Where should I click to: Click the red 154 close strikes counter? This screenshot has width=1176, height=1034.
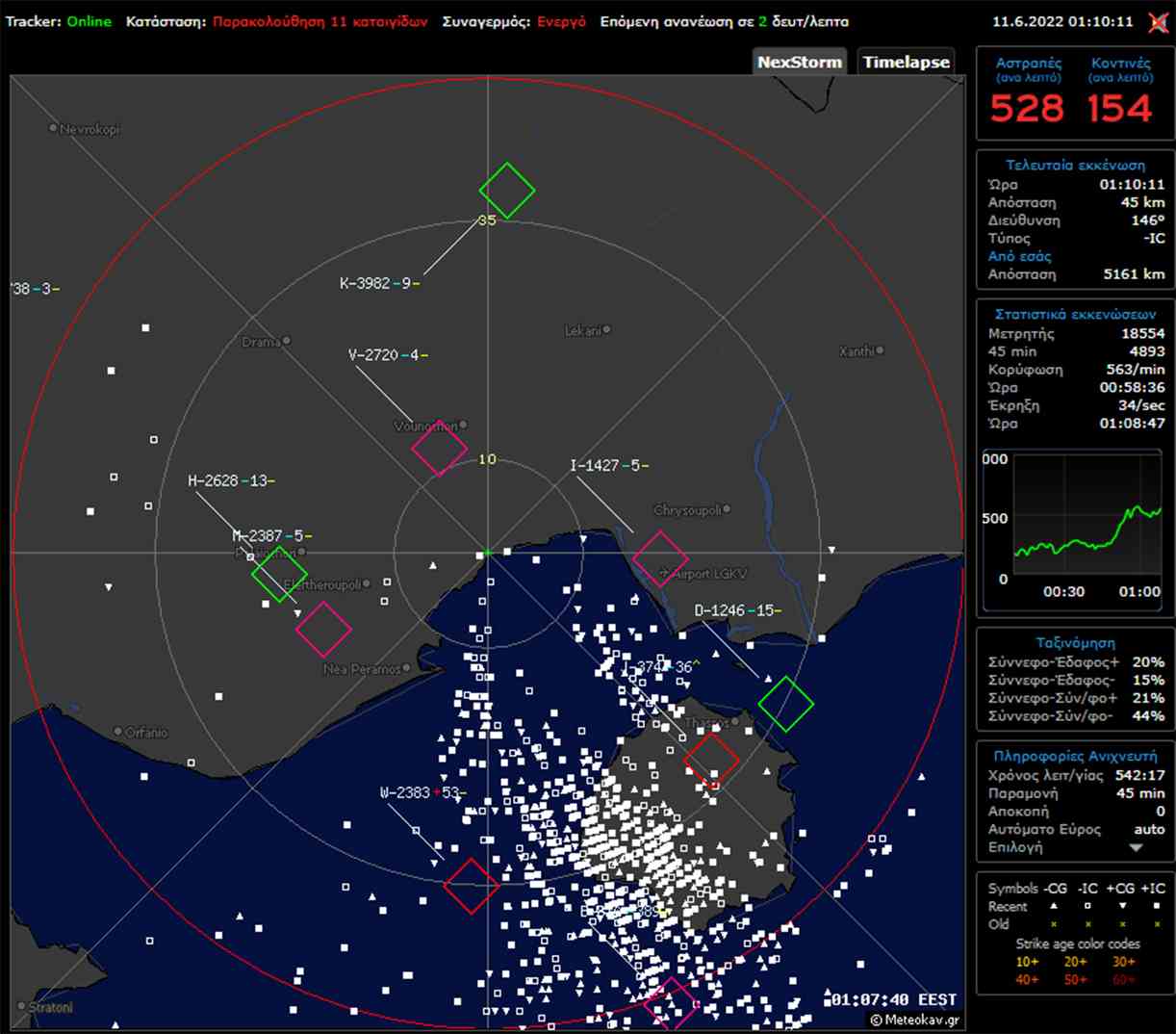1120,108
